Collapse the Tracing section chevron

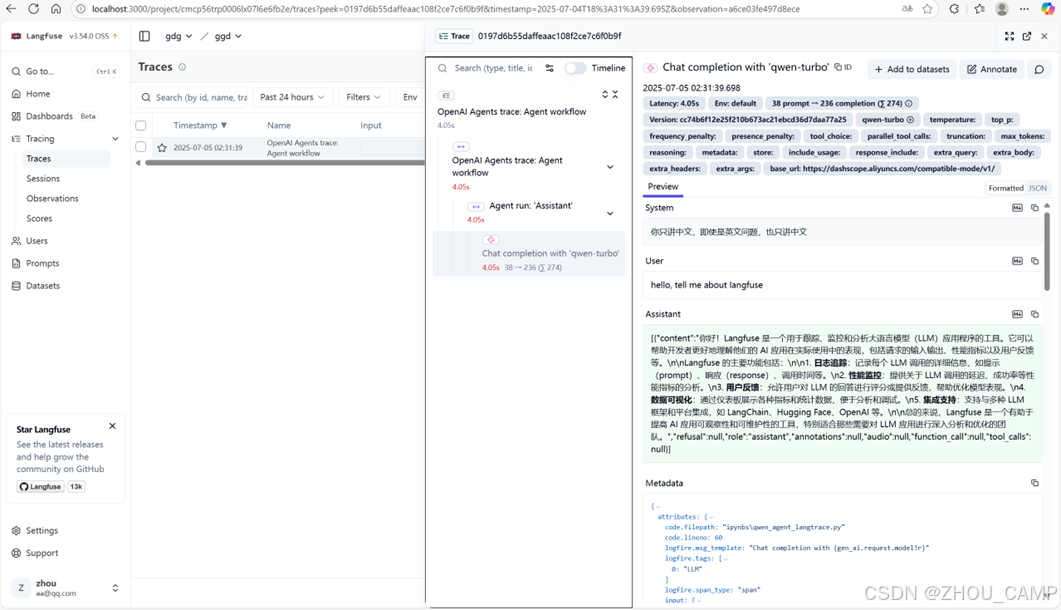click(115, 138)
